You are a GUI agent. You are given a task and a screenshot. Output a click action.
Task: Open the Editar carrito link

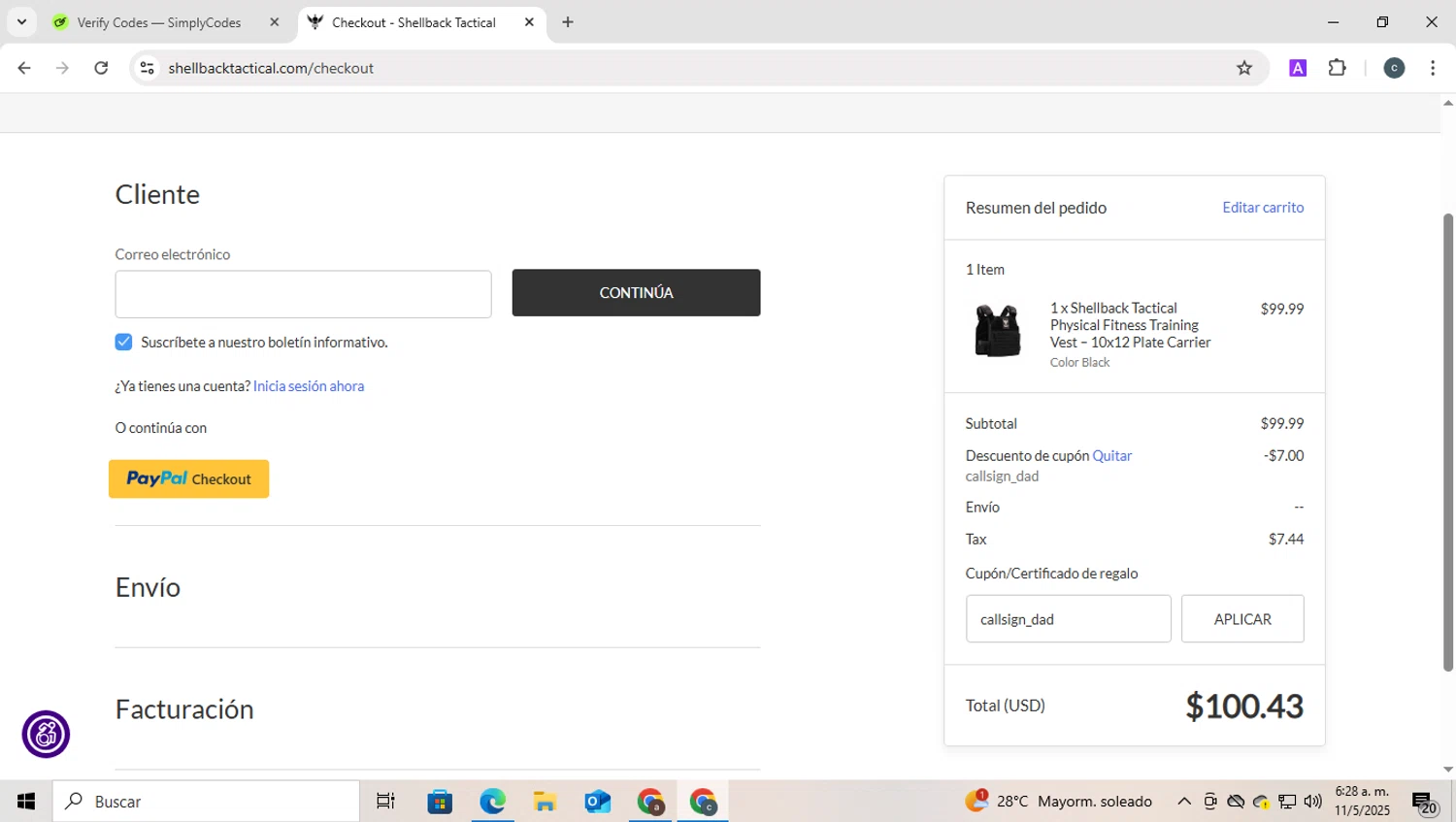click(x=1263, y=208)
